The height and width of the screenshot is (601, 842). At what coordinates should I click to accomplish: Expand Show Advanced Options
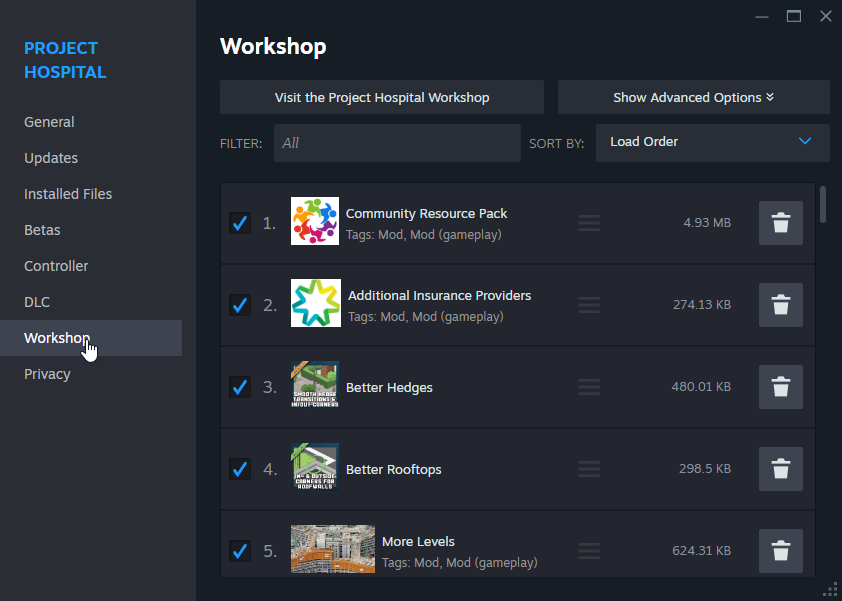694,97
